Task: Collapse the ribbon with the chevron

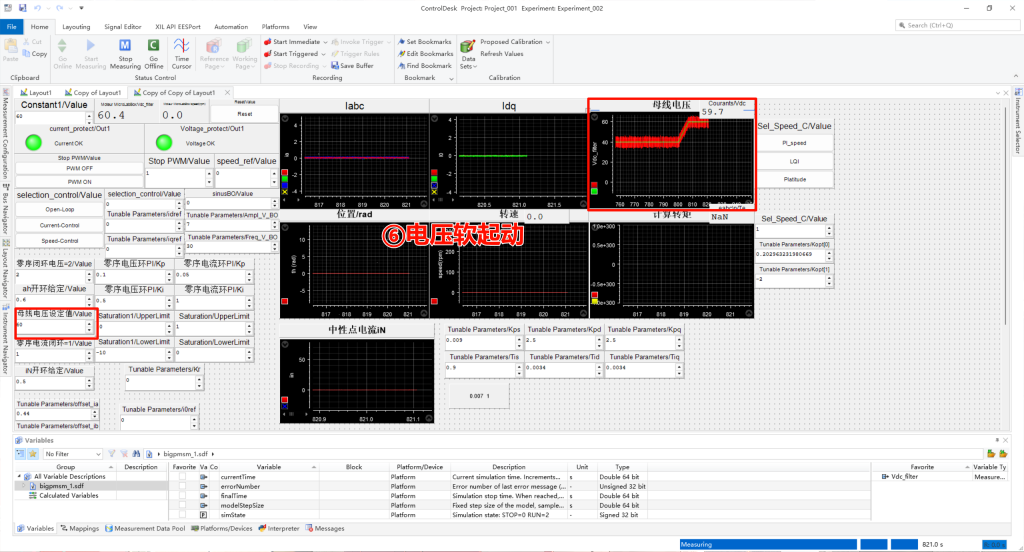Action: click(1016, 77)
